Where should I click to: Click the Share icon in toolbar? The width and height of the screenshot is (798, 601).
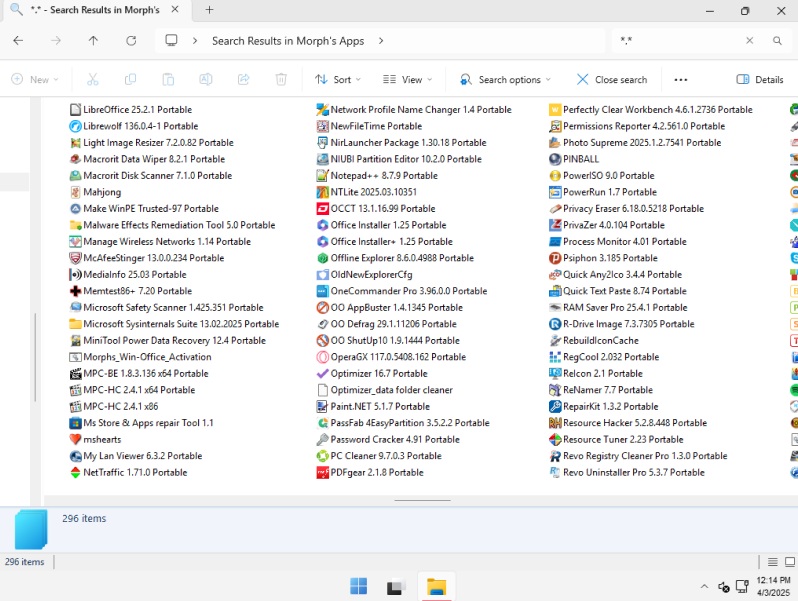[243, 79]
